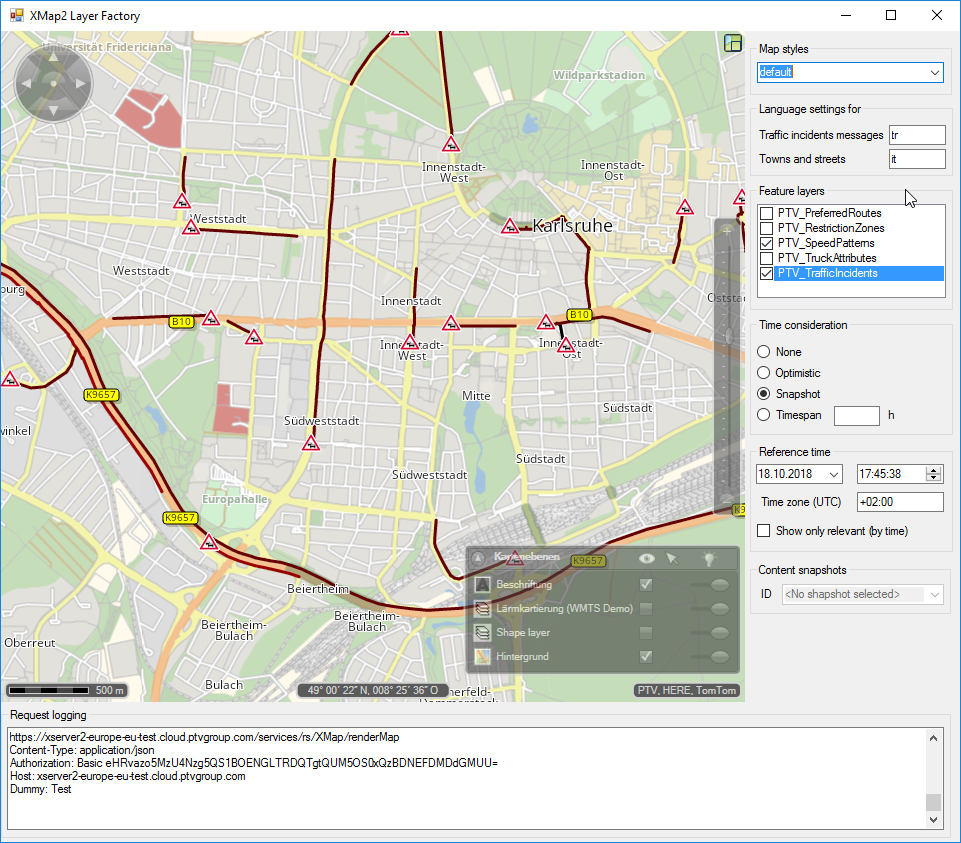
Task: Decrement reference time with down spinner
Action: (933, 478)
